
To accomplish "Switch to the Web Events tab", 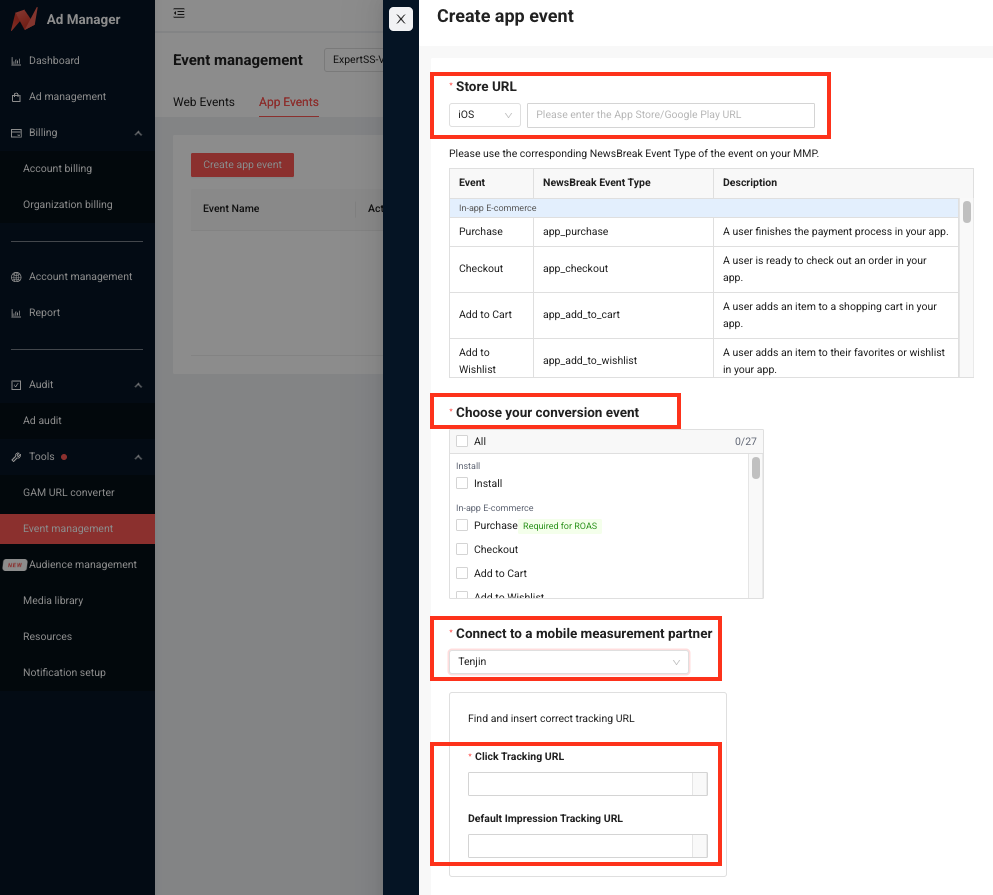I will click(204, 102).
